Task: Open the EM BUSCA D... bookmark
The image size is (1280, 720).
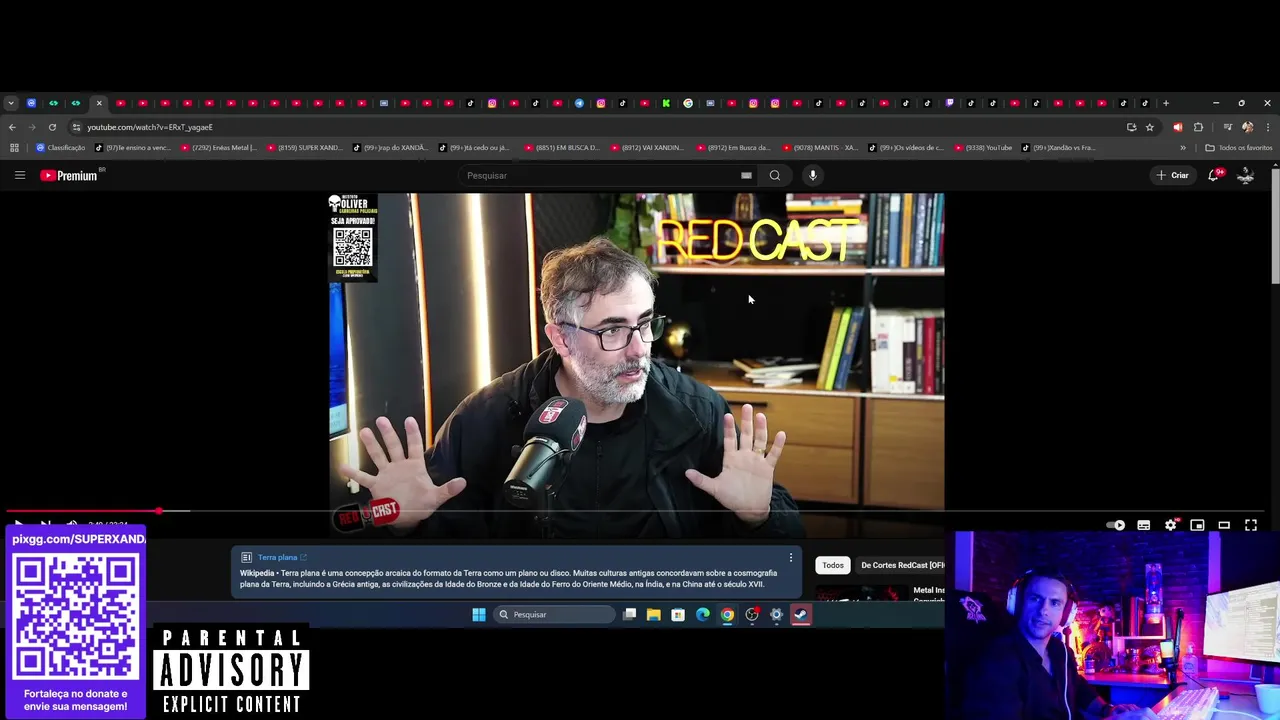Action: [562, 148]
